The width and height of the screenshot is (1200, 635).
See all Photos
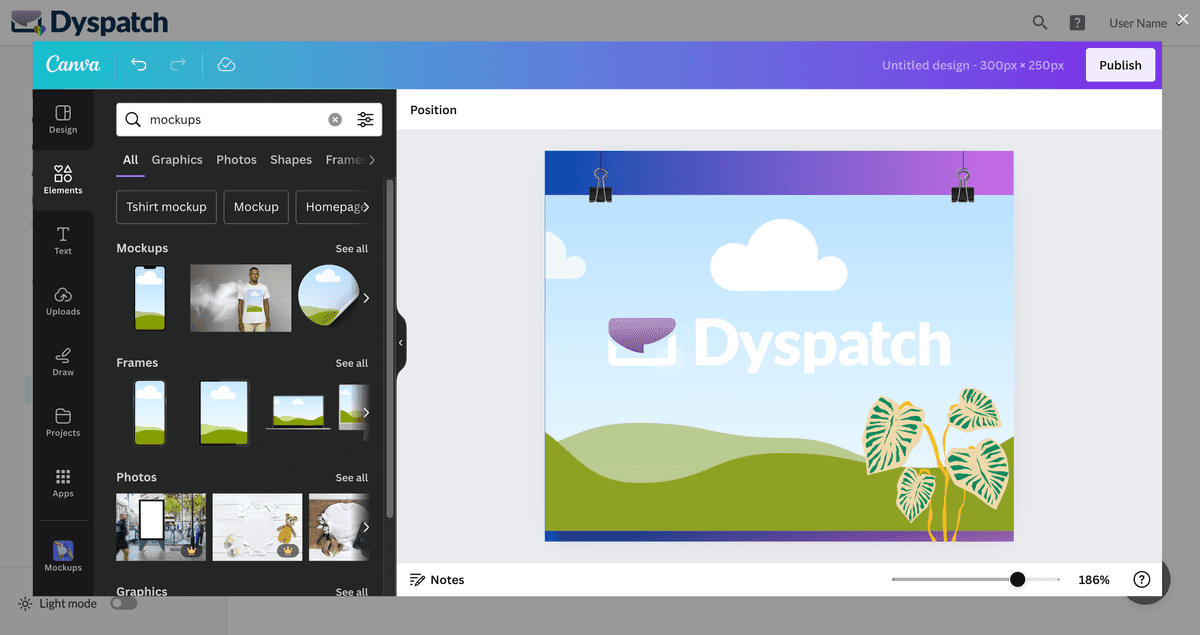(x=352, y=478)
